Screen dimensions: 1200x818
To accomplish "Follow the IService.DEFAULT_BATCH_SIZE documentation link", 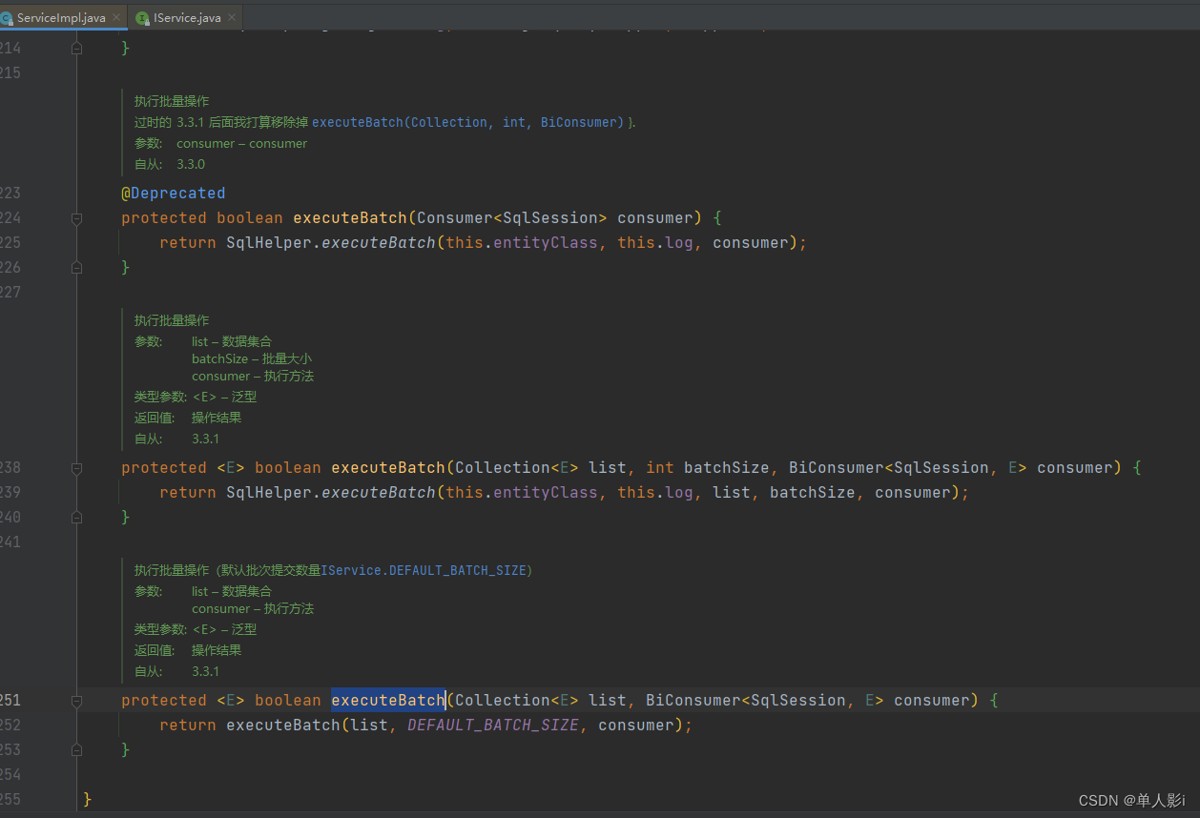I will pos(423,570).
